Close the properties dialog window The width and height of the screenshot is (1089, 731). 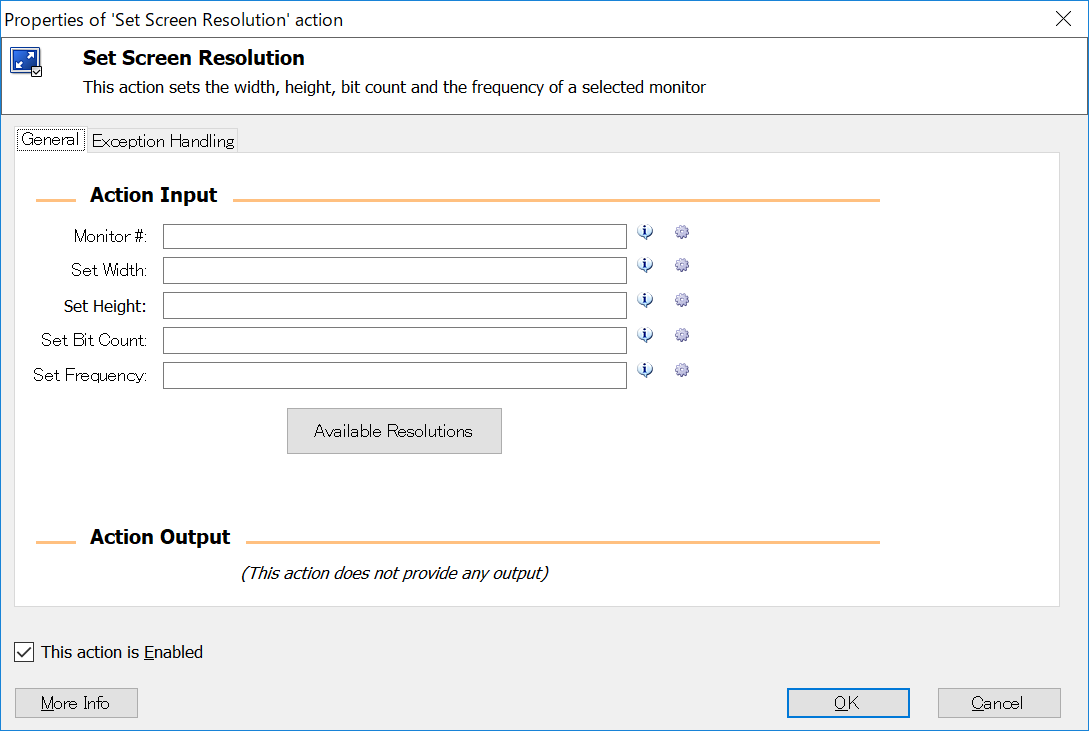(1064, 19)
